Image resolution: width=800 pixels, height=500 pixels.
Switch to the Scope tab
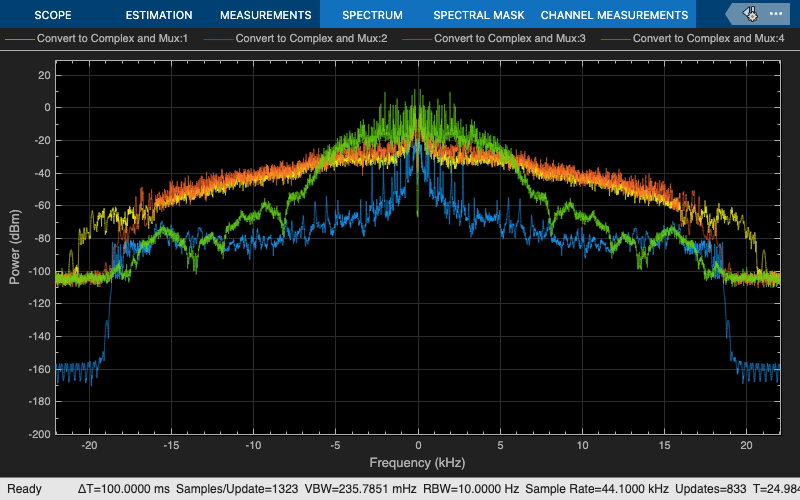[x=53, y=15]
